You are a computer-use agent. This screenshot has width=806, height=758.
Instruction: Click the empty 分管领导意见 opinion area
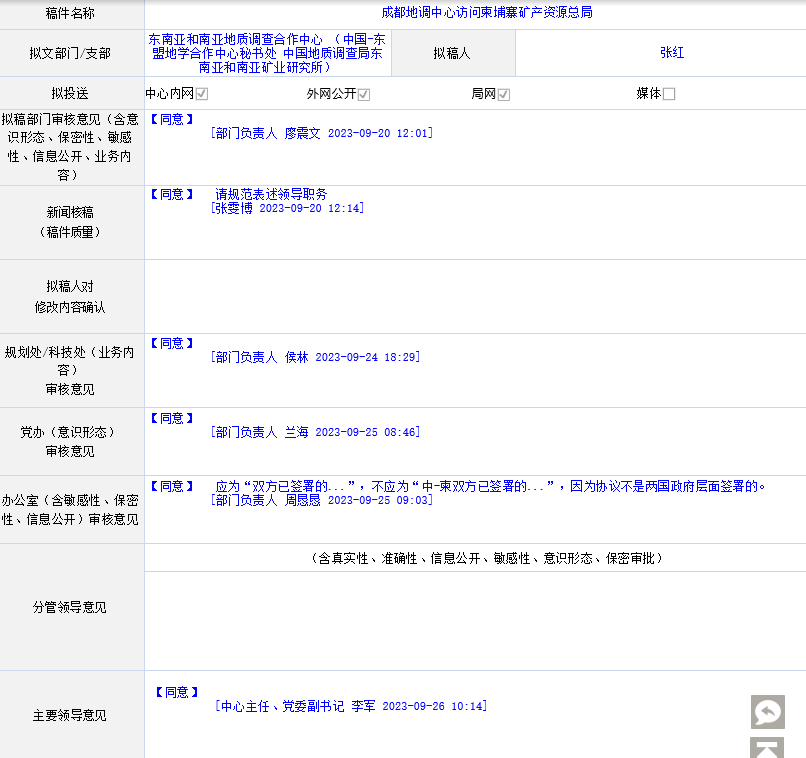(x=475, y=620)
